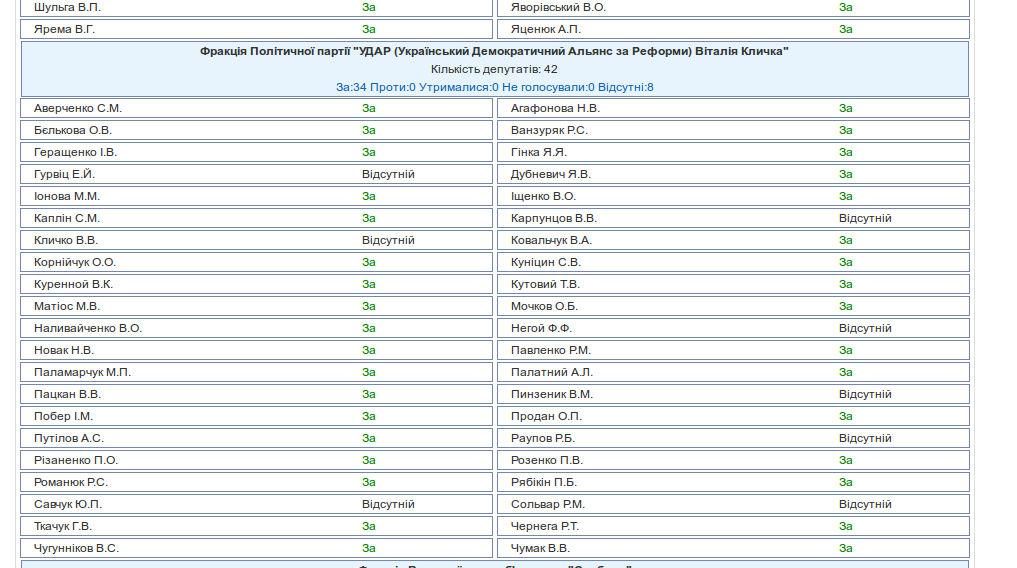Select the row for Бєлькова О.В.
The width and height of the screenshot is (1017, 568).
(x=256, y=130)
